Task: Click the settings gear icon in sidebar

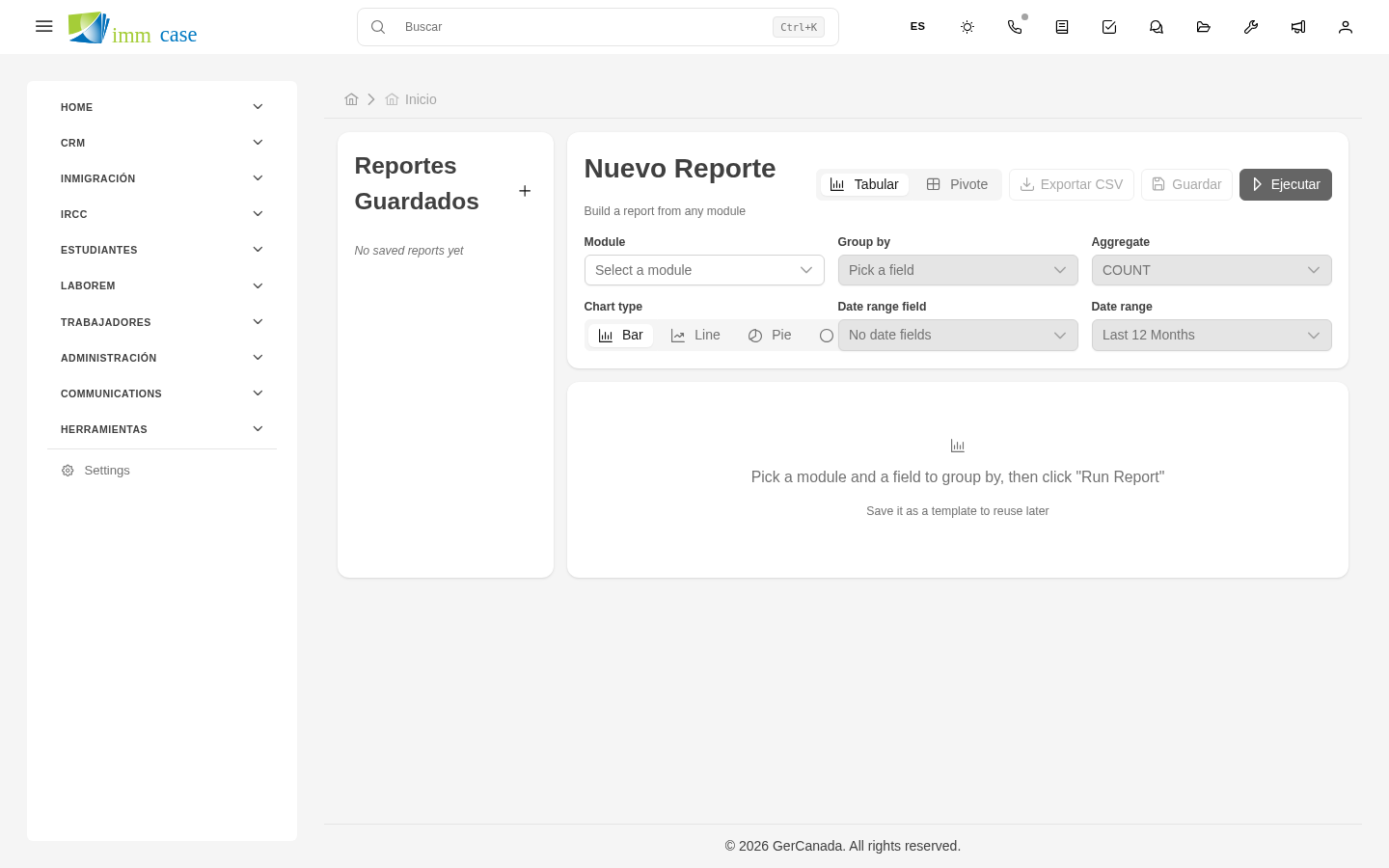Action: [68, 471]
